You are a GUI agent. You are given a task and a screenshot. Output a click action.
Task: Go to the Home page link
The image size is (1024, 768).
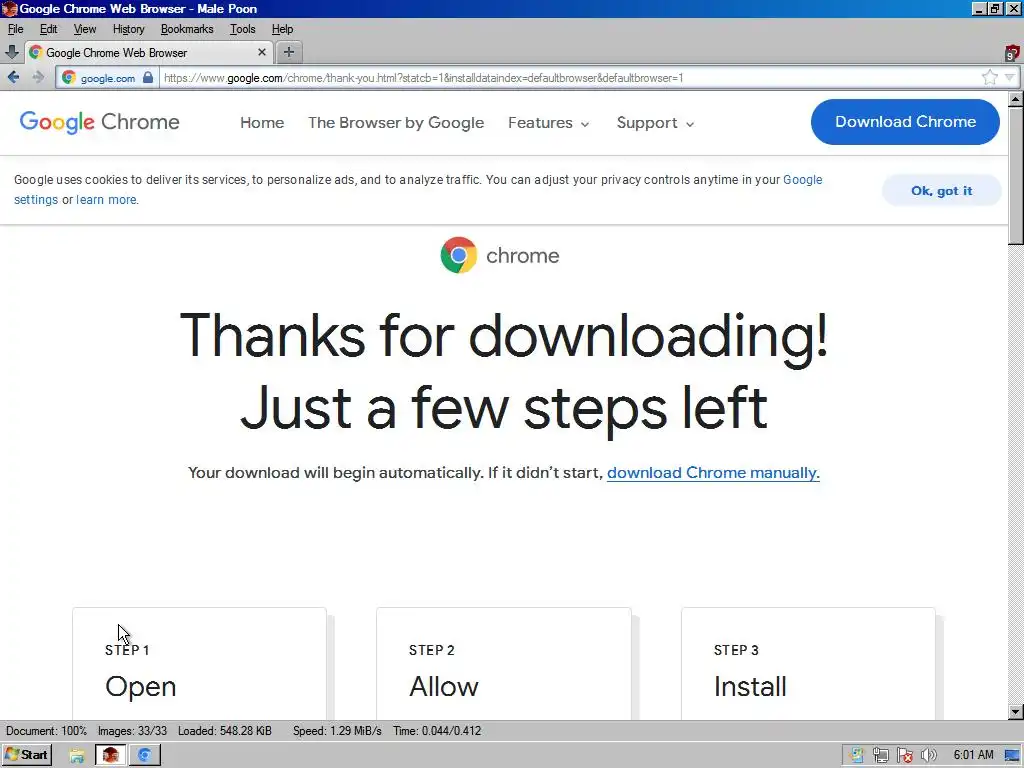[262, 123]
